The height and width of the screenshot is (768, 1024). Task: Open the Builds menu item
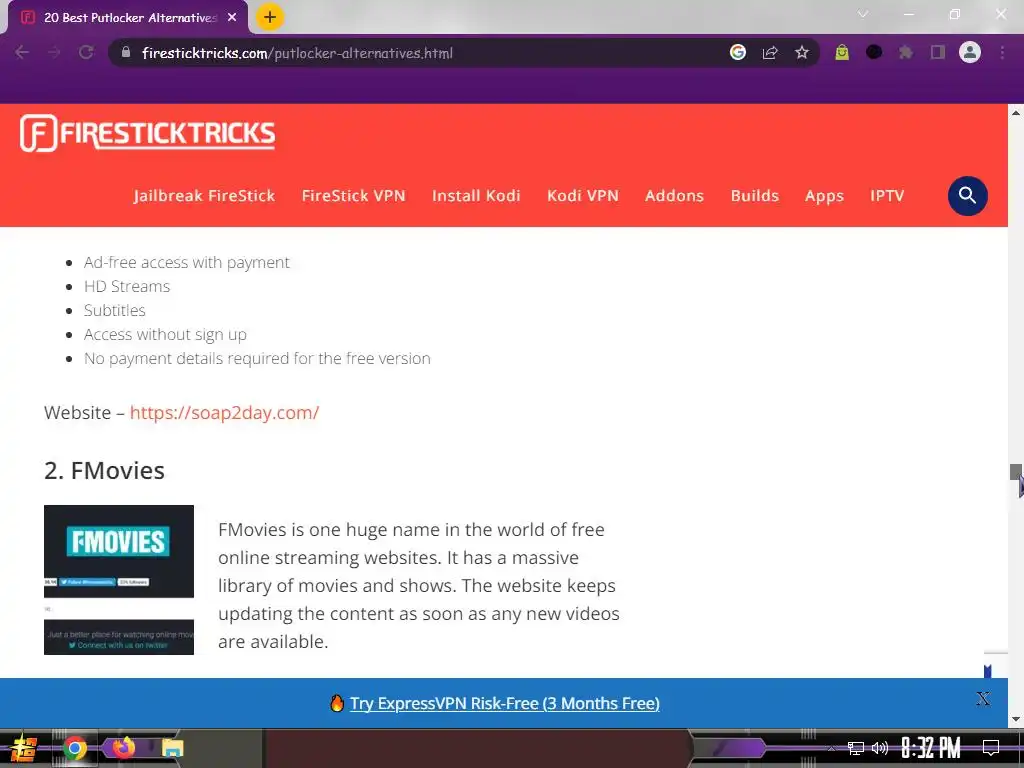(755, 196)
